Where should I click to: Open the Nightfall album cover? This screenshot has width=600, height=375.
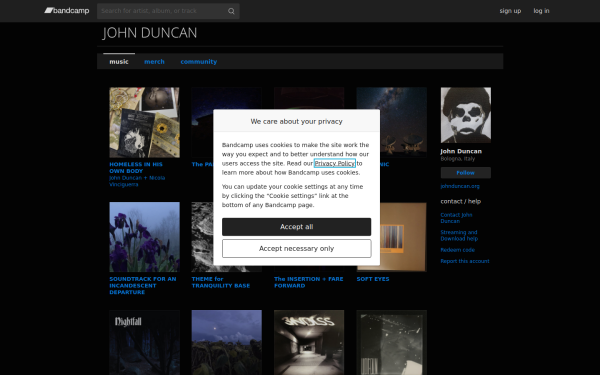144,342
